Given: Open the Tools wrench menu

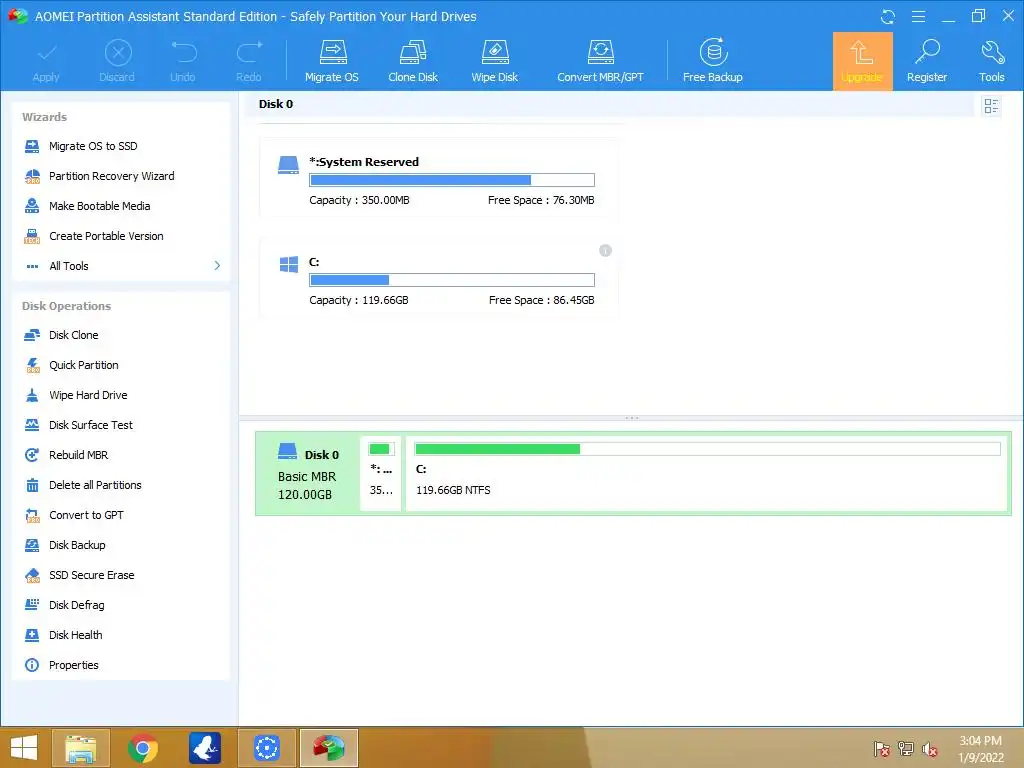Looking at the screenshot, I should 991,61.
